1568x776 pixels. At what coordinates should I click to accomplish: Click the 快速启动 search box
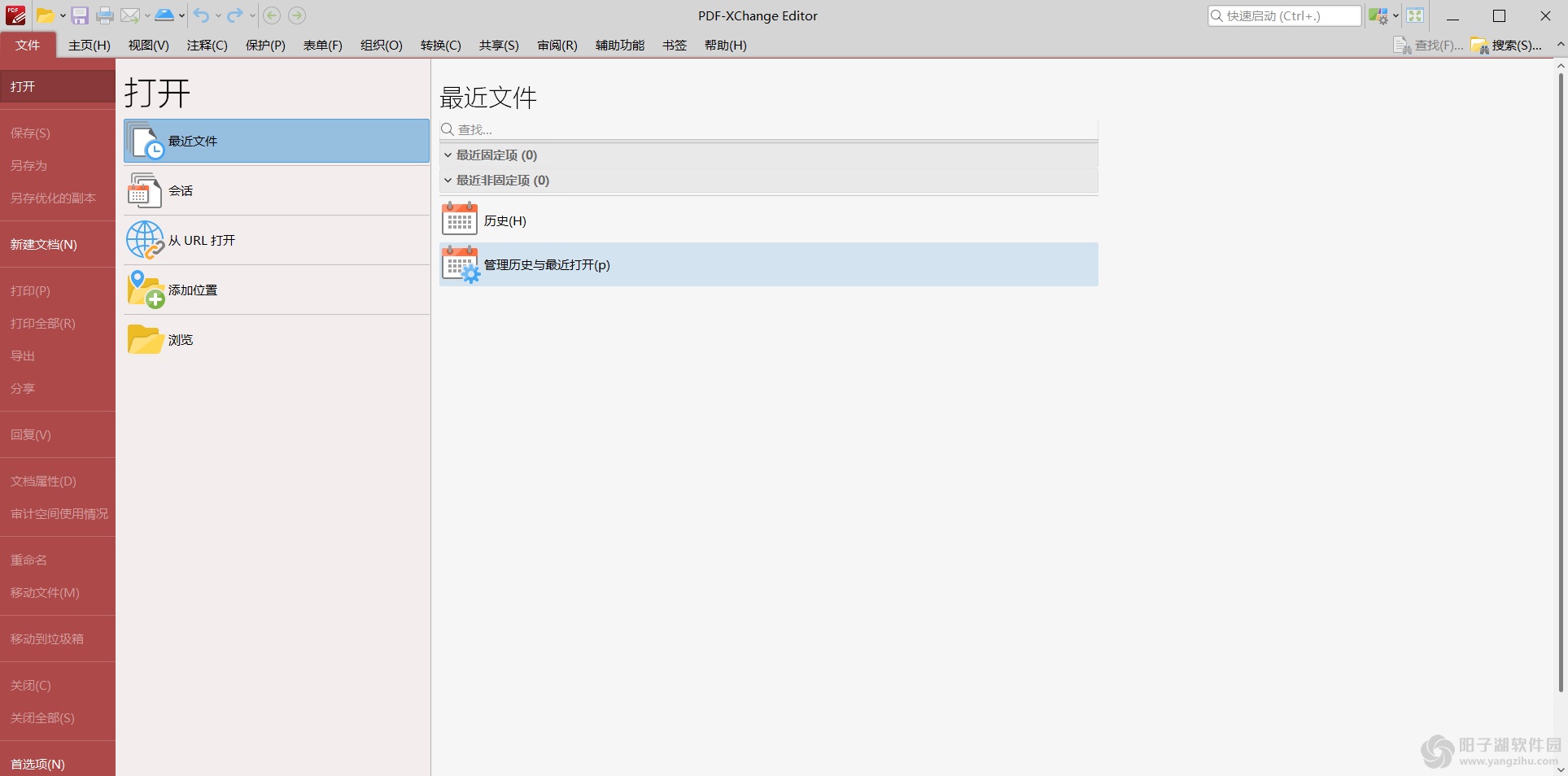pyautogui.click(x=1284, y=15)
